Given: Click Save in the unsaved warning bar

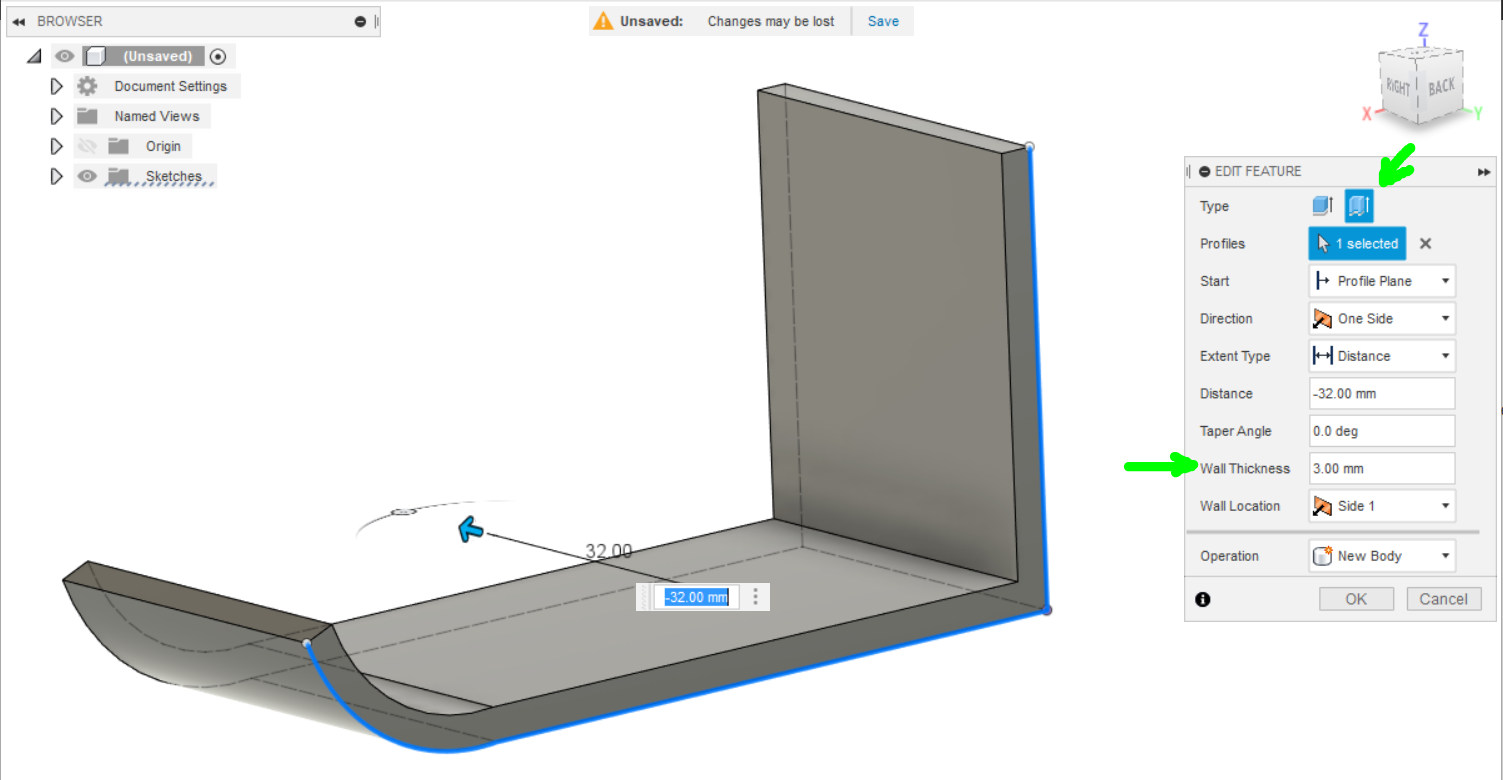Looking at the screenshot, I should click(x=882, y=21).
